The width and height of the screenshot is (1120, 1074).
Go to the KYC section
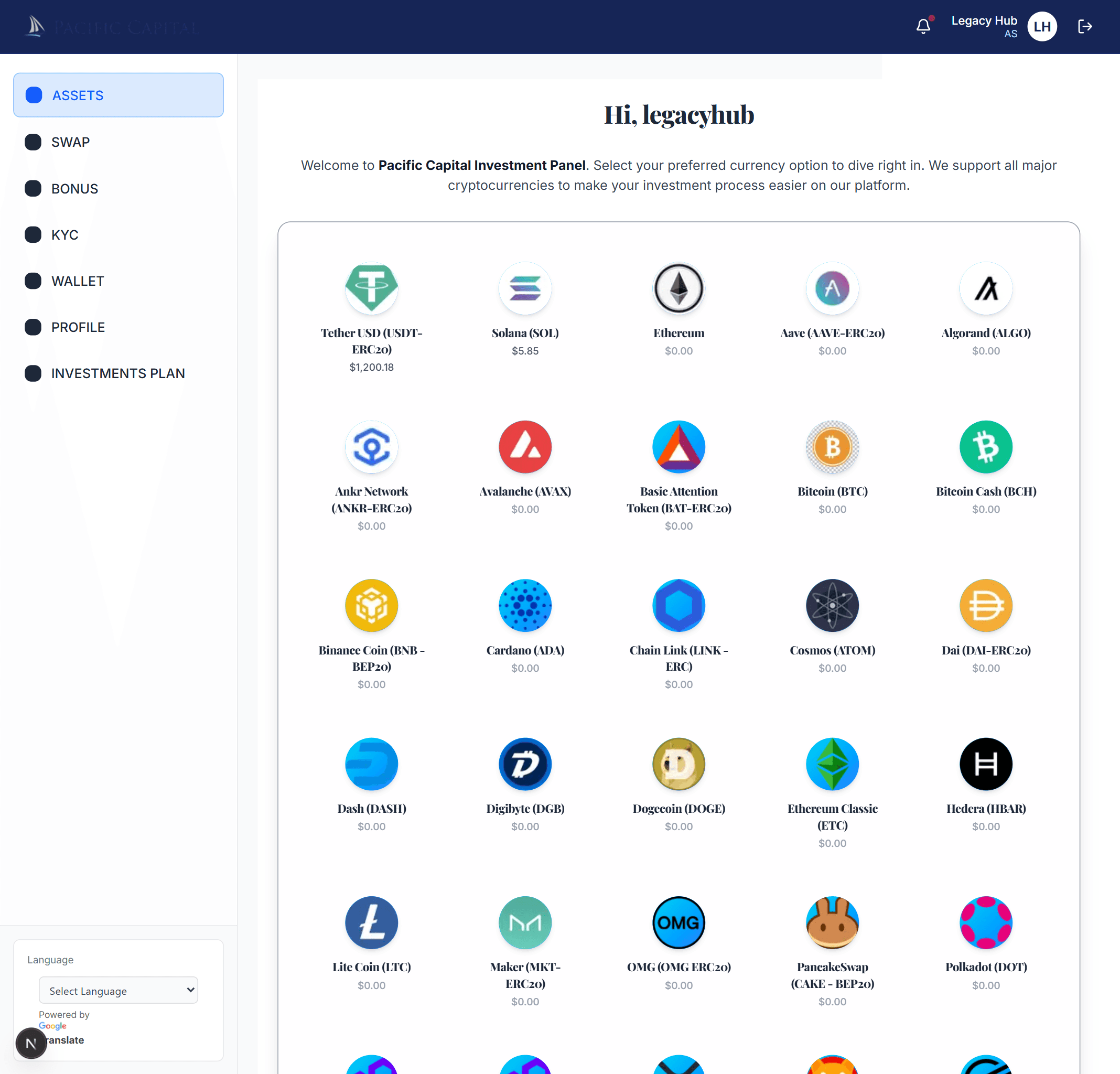tap(64, 234)
